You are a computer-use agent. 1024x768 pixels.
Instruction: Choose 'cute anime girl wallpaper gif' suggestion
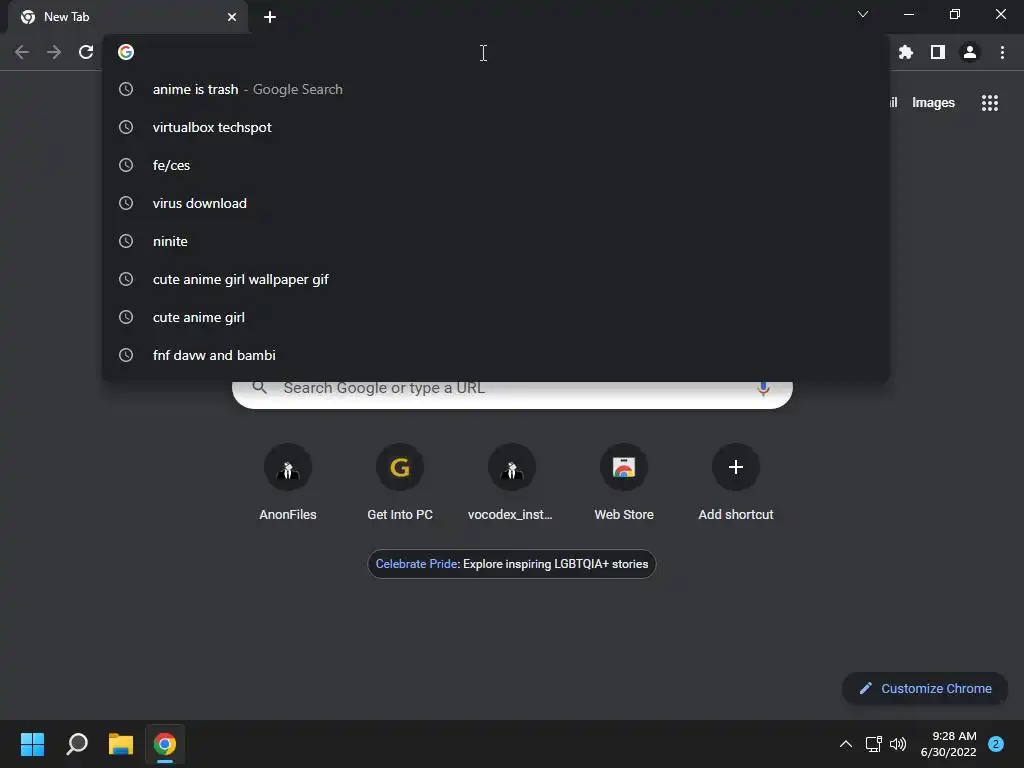(495, 279)
